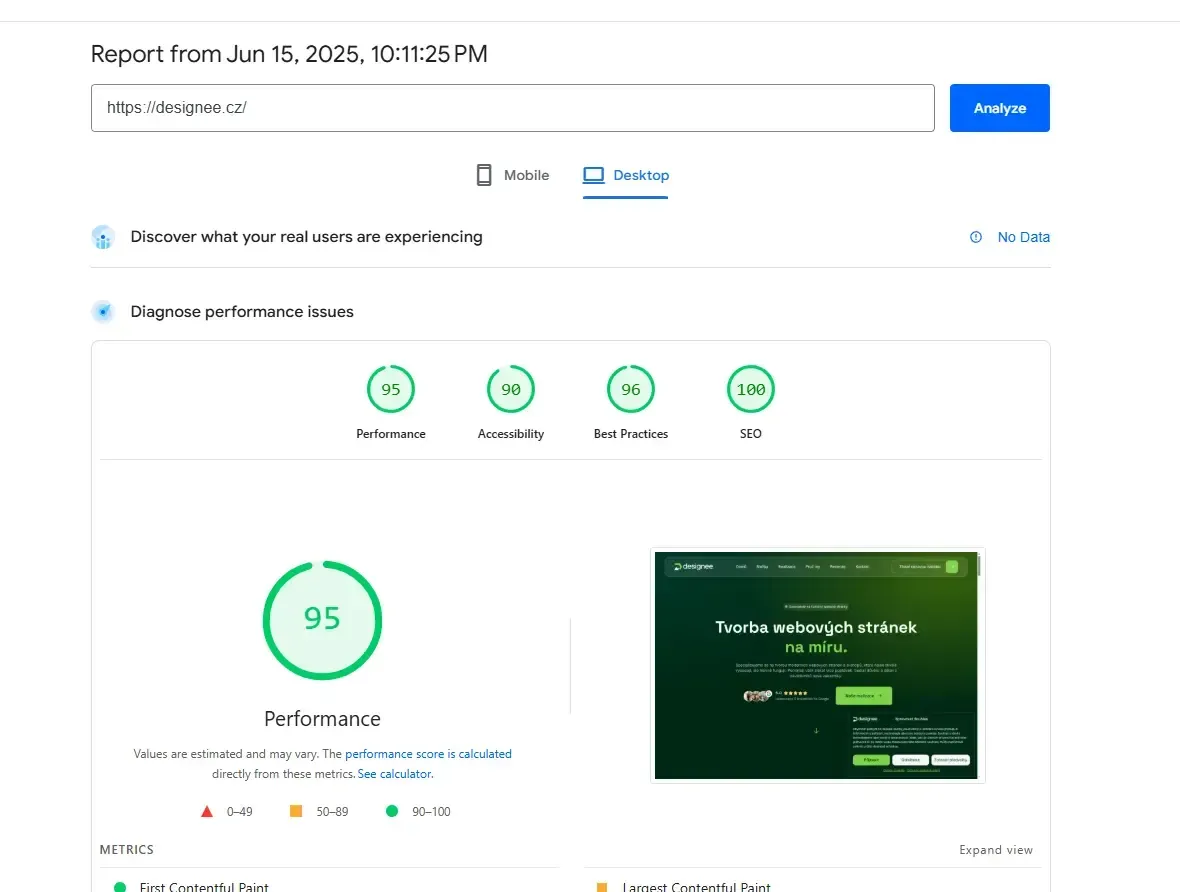This screenshot has width=1180, height=892.
Task: Click the No Data info icon
Action: tap(976, 237)
